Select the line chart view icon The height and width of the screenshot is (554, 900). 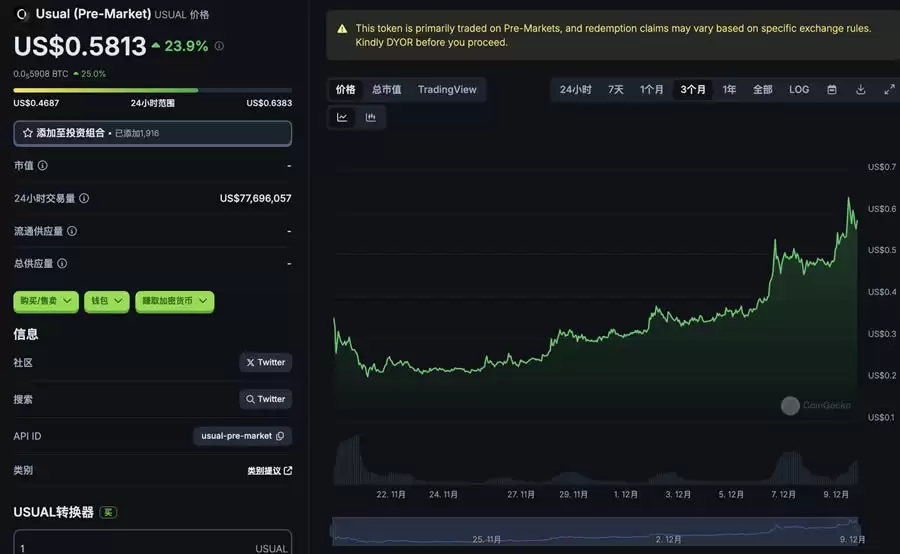[342, 117]
